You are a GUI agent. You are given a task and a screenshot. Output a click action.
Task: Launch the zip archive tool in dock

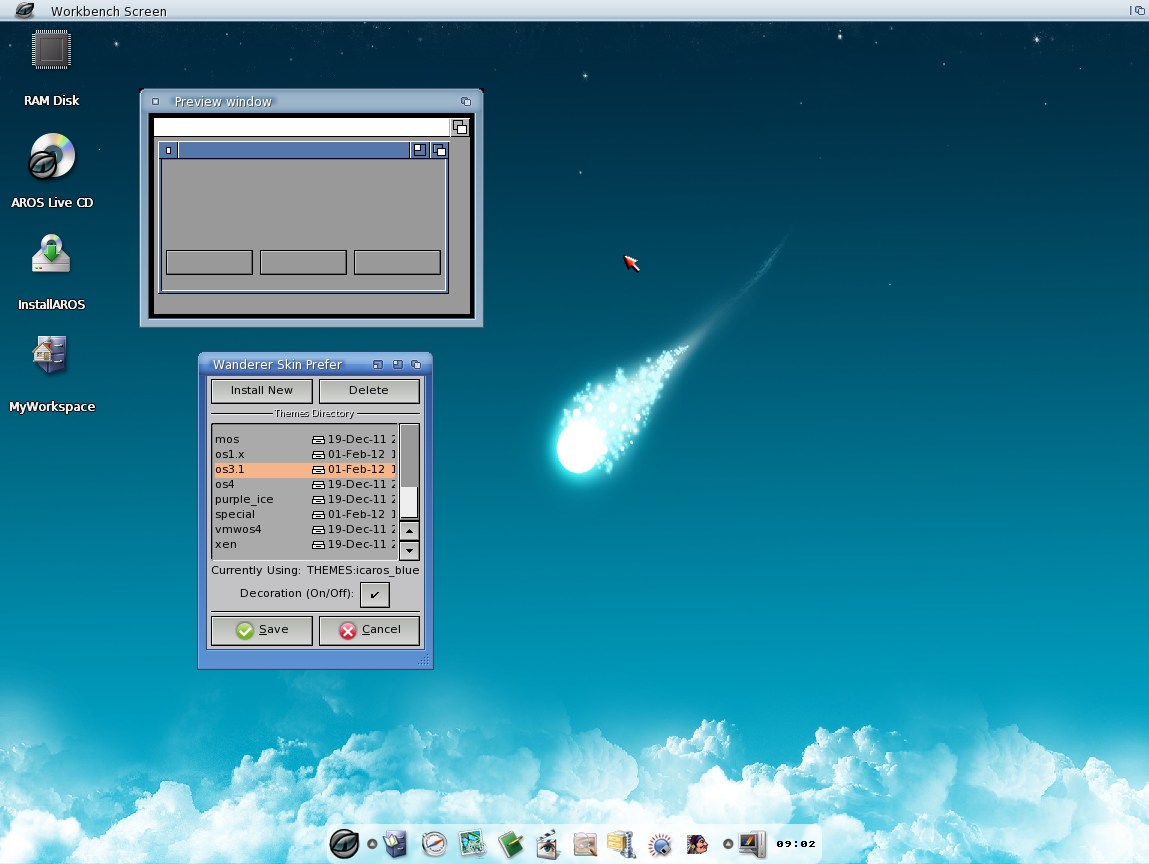[x=621, y=844]
